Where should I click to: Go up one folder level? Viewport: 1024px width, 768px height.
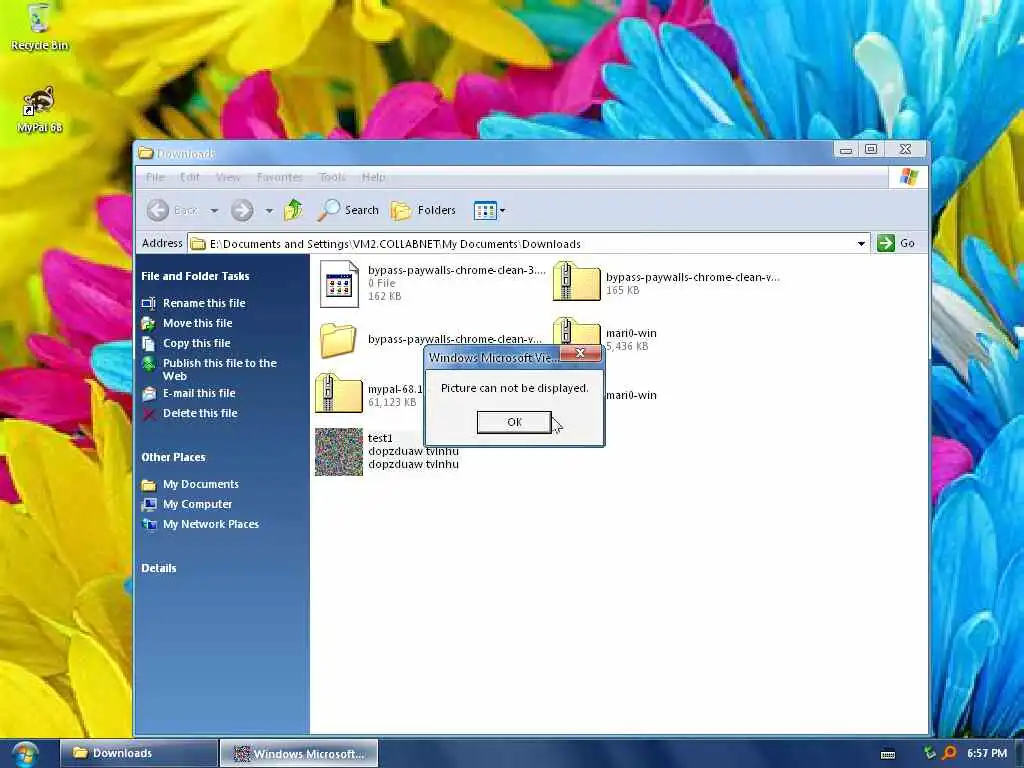pos(293,210)
